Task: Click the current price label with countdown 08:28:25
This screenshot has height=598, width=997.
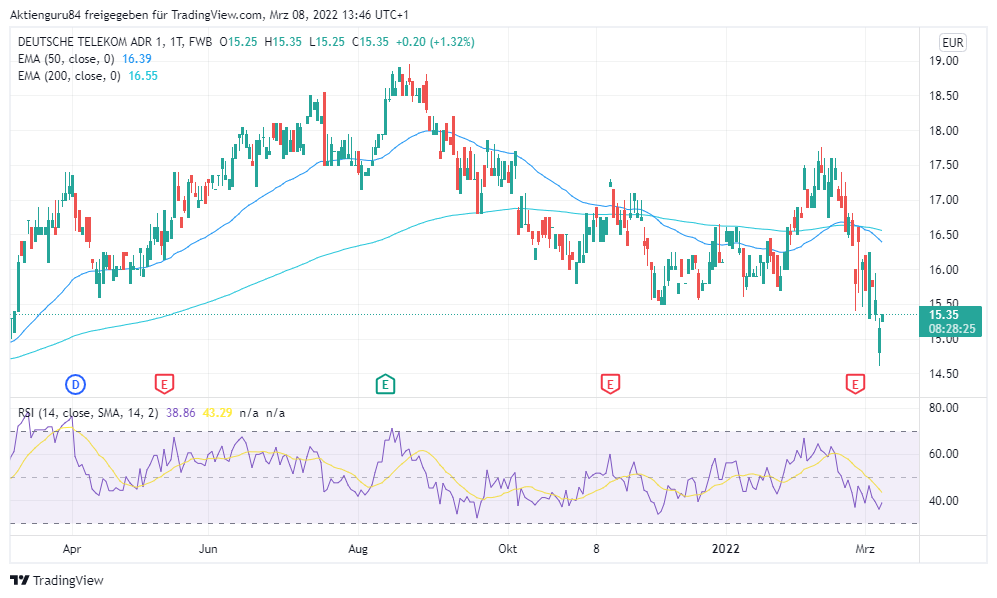Action: [x=952, y=322]
